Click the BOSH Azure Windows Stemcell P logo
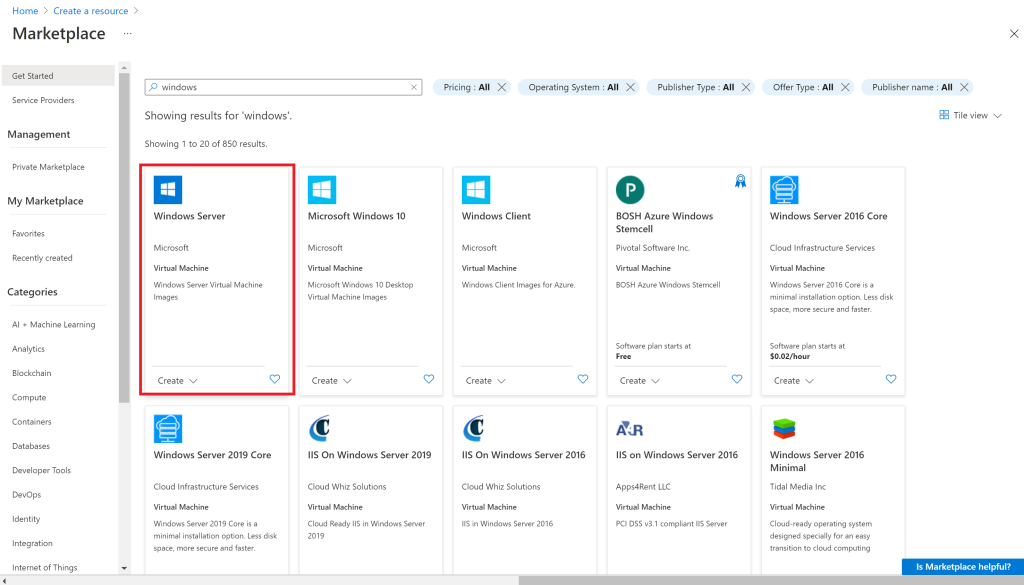The width and height of the screenshot is (1024, 585). (x=630, y=190)
